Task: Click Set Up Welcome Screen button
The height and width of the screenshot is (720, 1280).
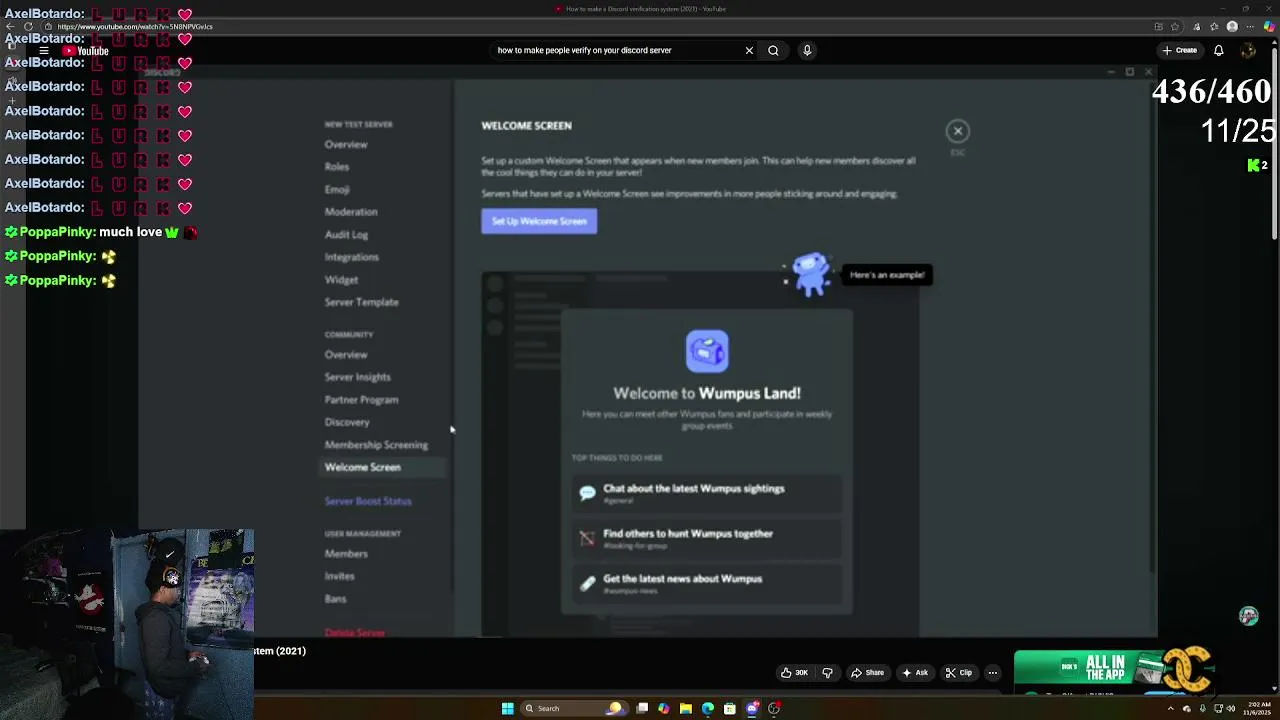Action: pyautogui.click(x=539, y=221)
